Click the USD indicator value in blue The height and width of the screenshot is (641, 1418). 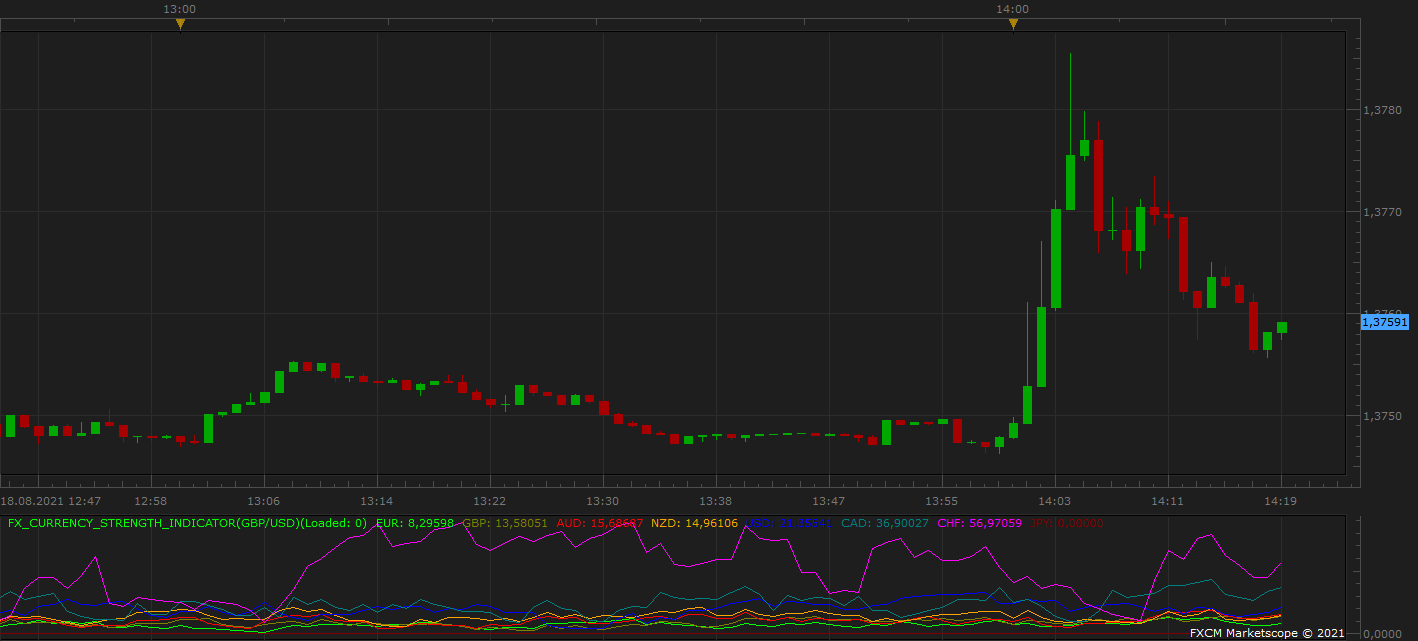[x=789, y=522]
